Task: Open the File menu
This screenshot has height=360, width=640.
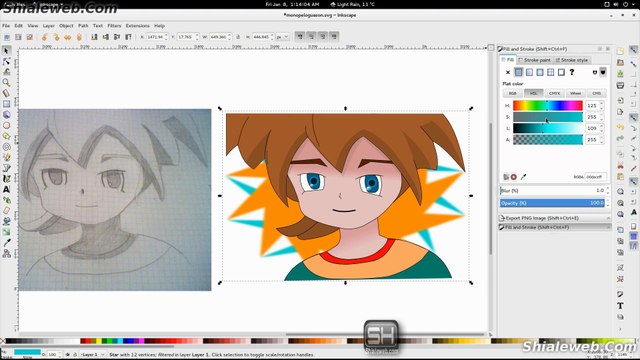Action: [x=6, y=26]
